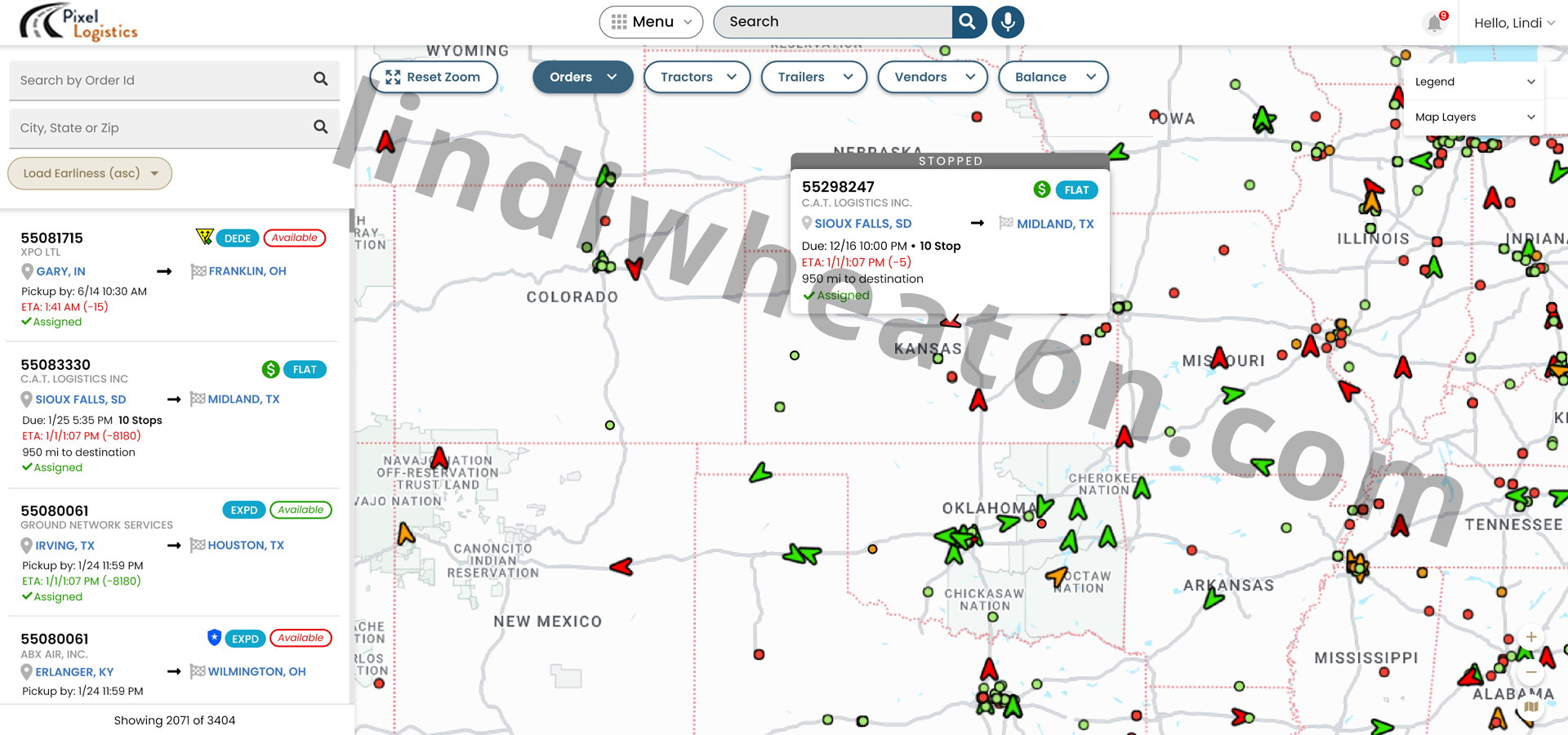The image size is (1568, 735).
Task: Click the magnifier button in top search bar
Action: (968, 22)
